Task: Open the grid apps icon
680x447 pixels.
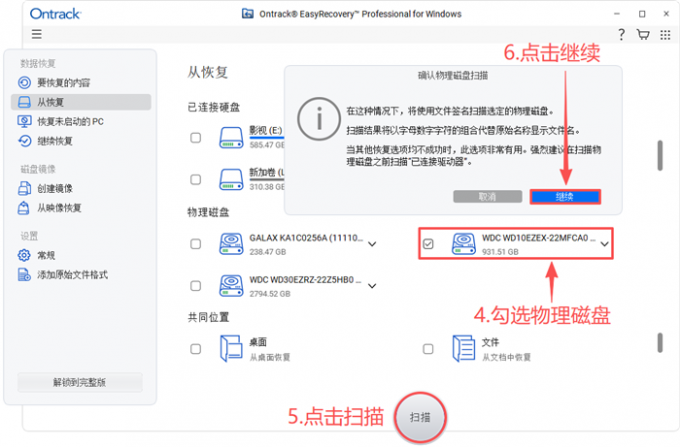Action: (665, 35)
